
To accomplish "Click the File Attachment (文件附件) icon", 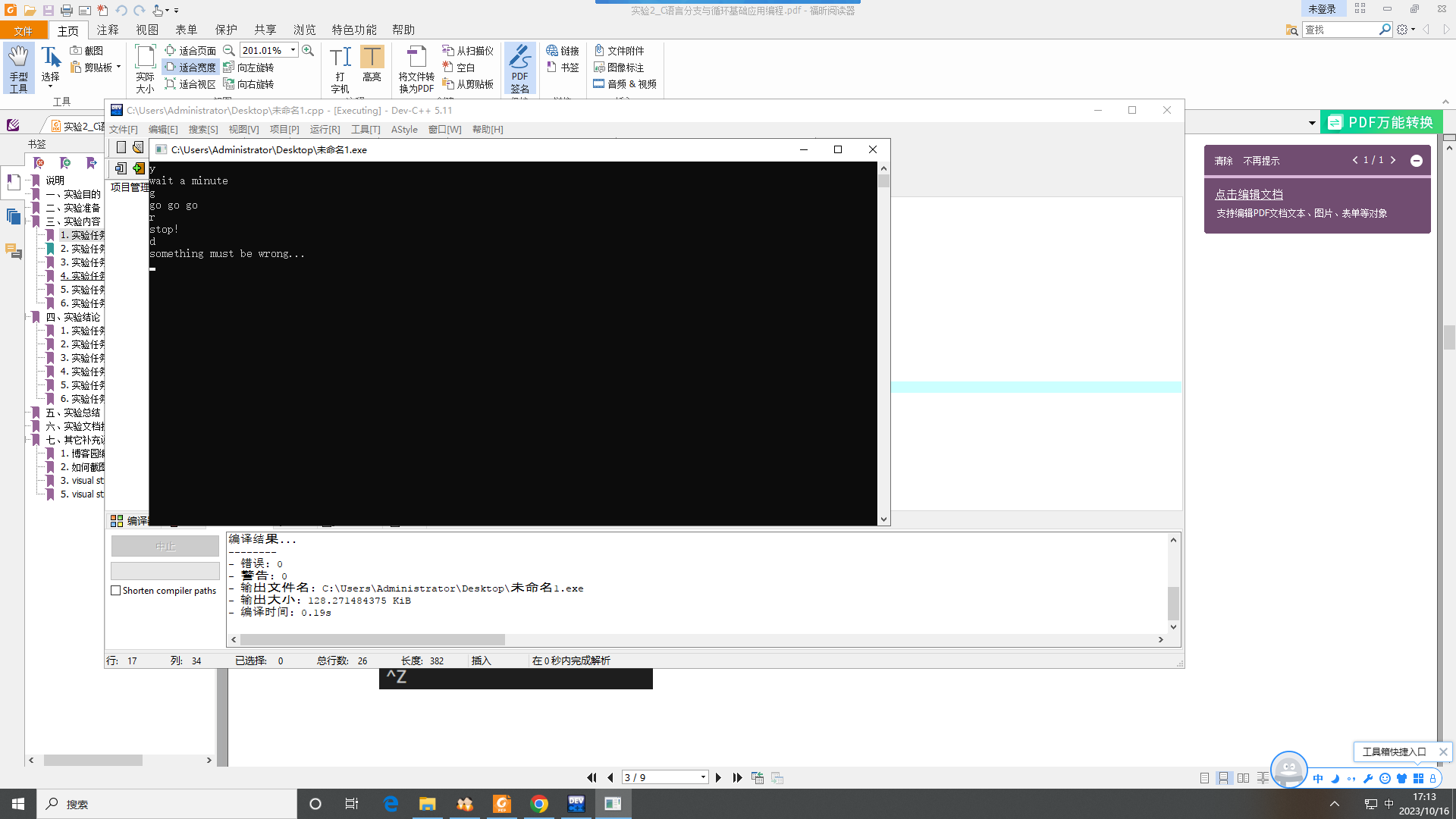I will click(599, 50).
